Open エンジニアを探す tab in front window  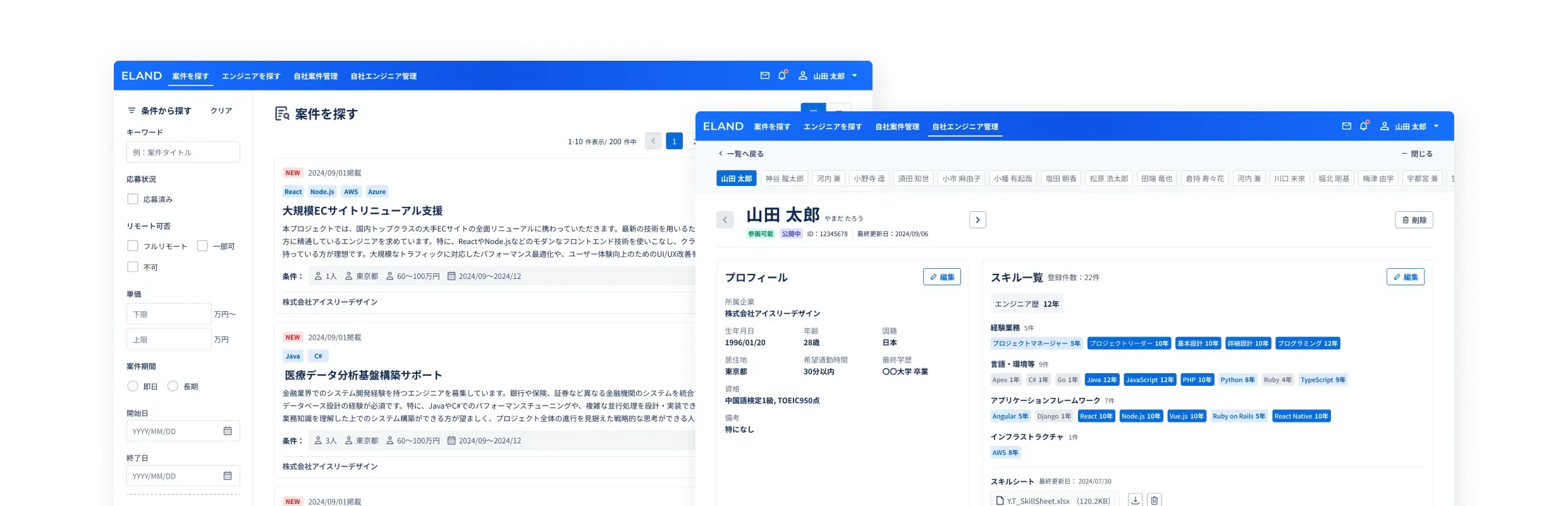point(833,126)
